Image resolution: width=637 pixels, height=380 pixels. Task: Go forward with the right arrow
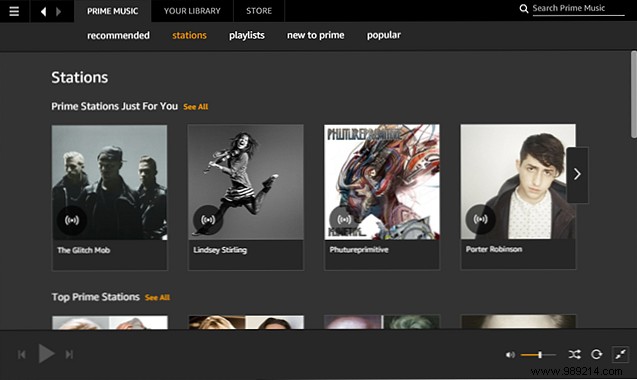(x=58, y=11)
